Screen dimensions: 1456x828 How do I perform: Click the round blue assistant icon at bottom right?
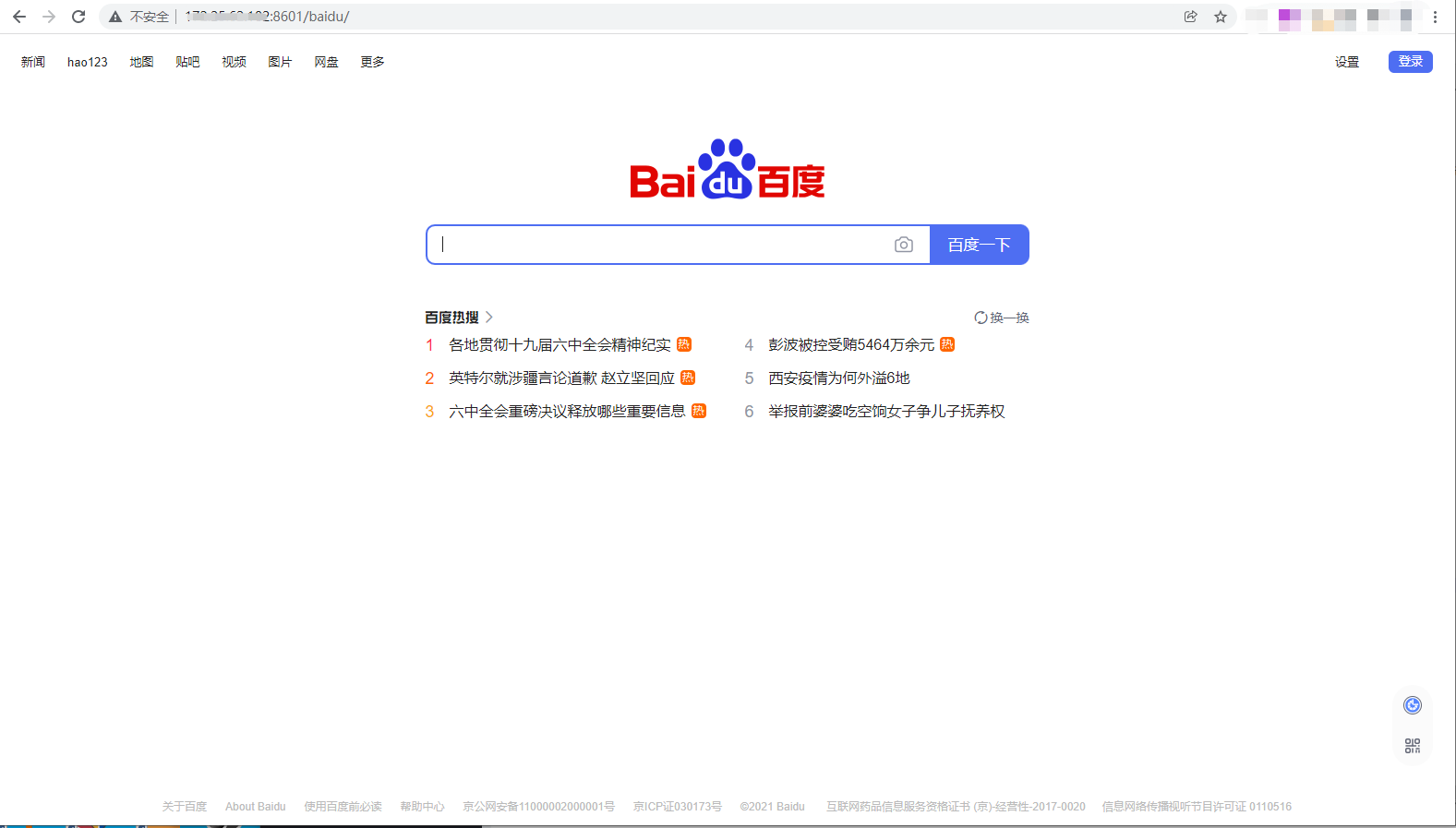tap(1413, 705)
